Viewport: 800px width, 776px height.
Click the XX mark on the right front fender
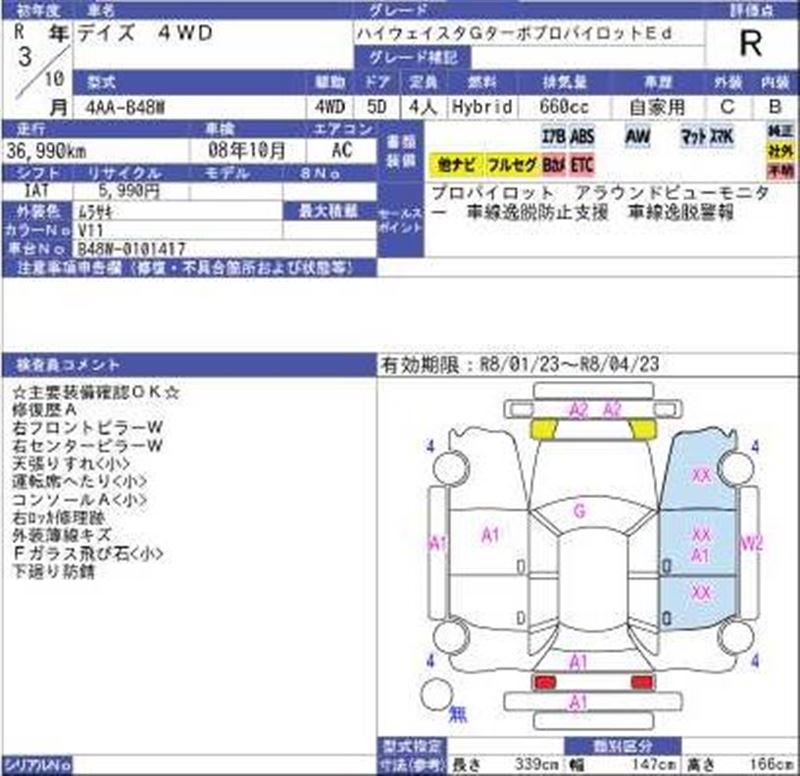[x=701, y=475]
